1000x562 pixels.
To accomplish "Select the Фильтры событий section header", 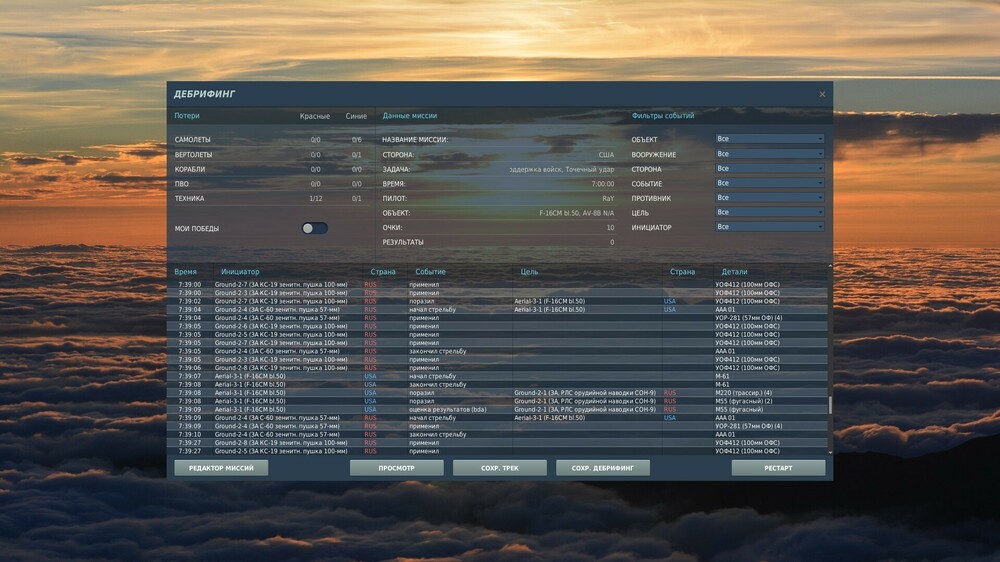I will [663, 116].
